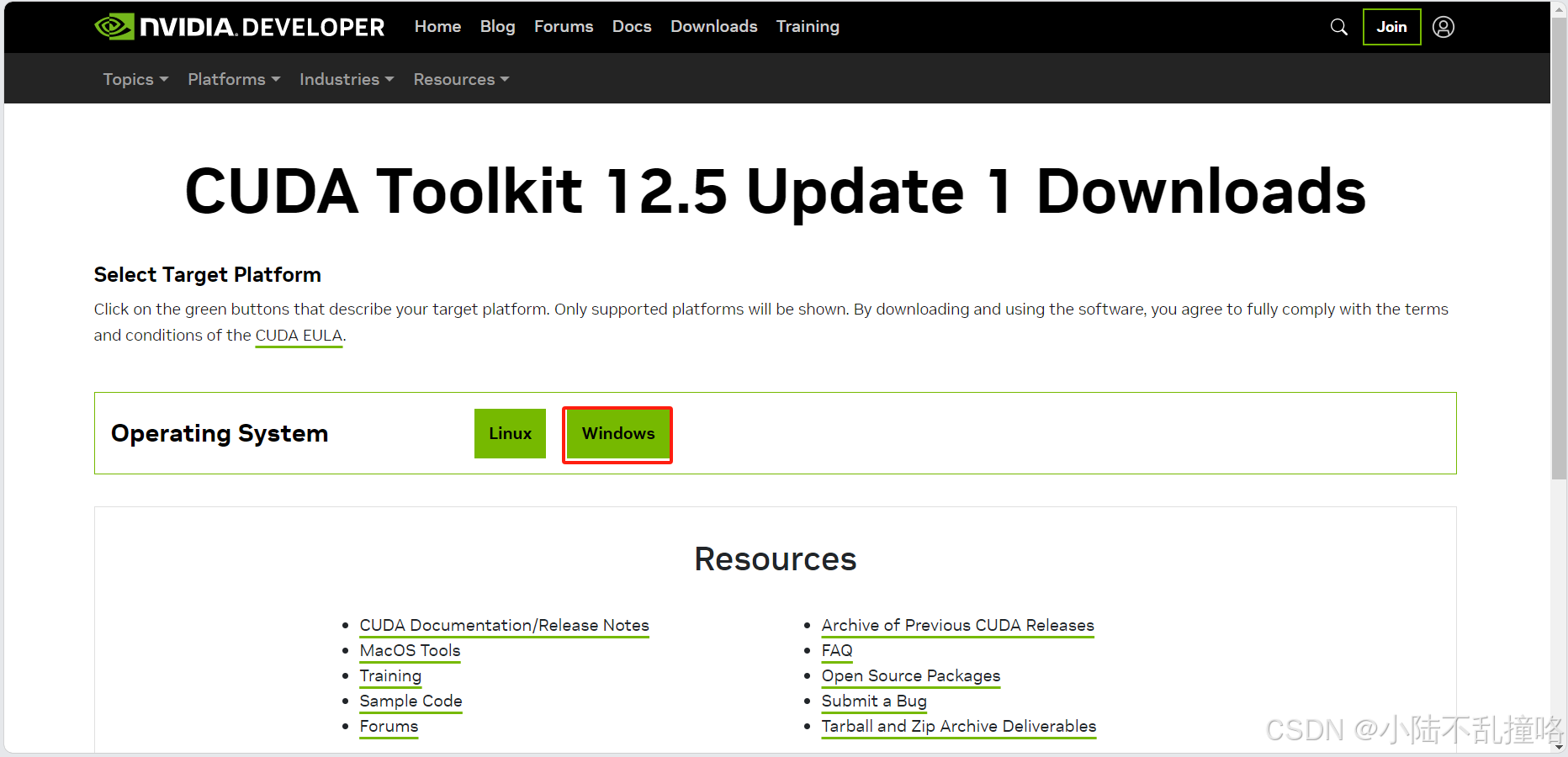1568x757 pixels.
Task: Open the FAQ link
Action: tap(837, 651)
